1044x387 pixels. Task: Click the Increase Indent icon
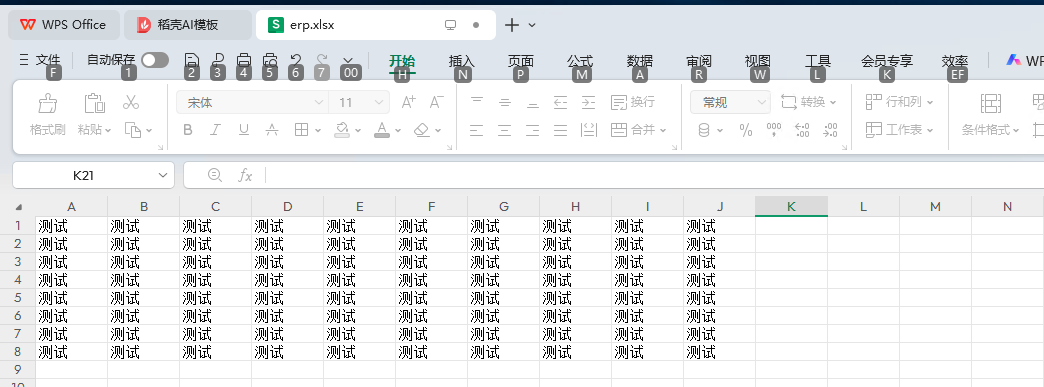pyautogui.click(x=589, y=102)
